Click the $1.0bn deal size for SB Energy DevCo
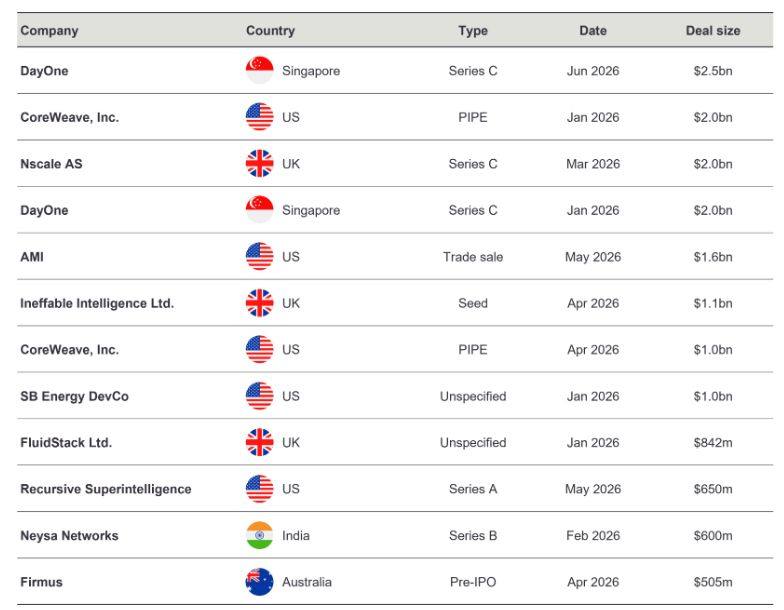Viewport: 784px width, 610px height. (x=712, y=396)
